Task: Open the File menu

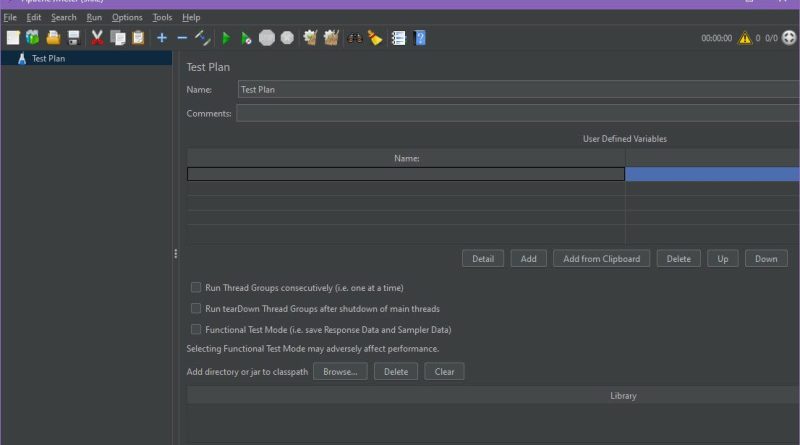Action: click(10, 17)
